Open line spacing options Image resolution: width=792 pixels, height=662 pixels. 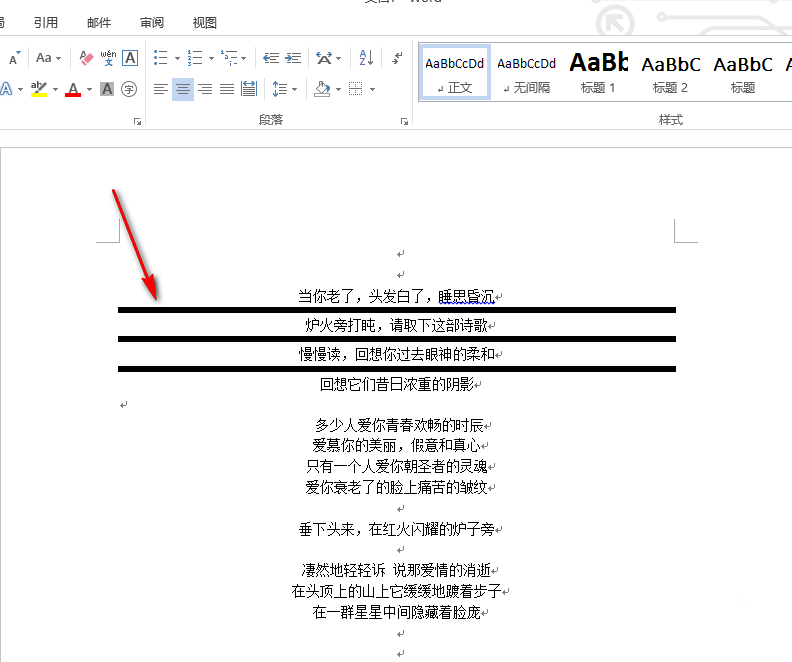284,89
